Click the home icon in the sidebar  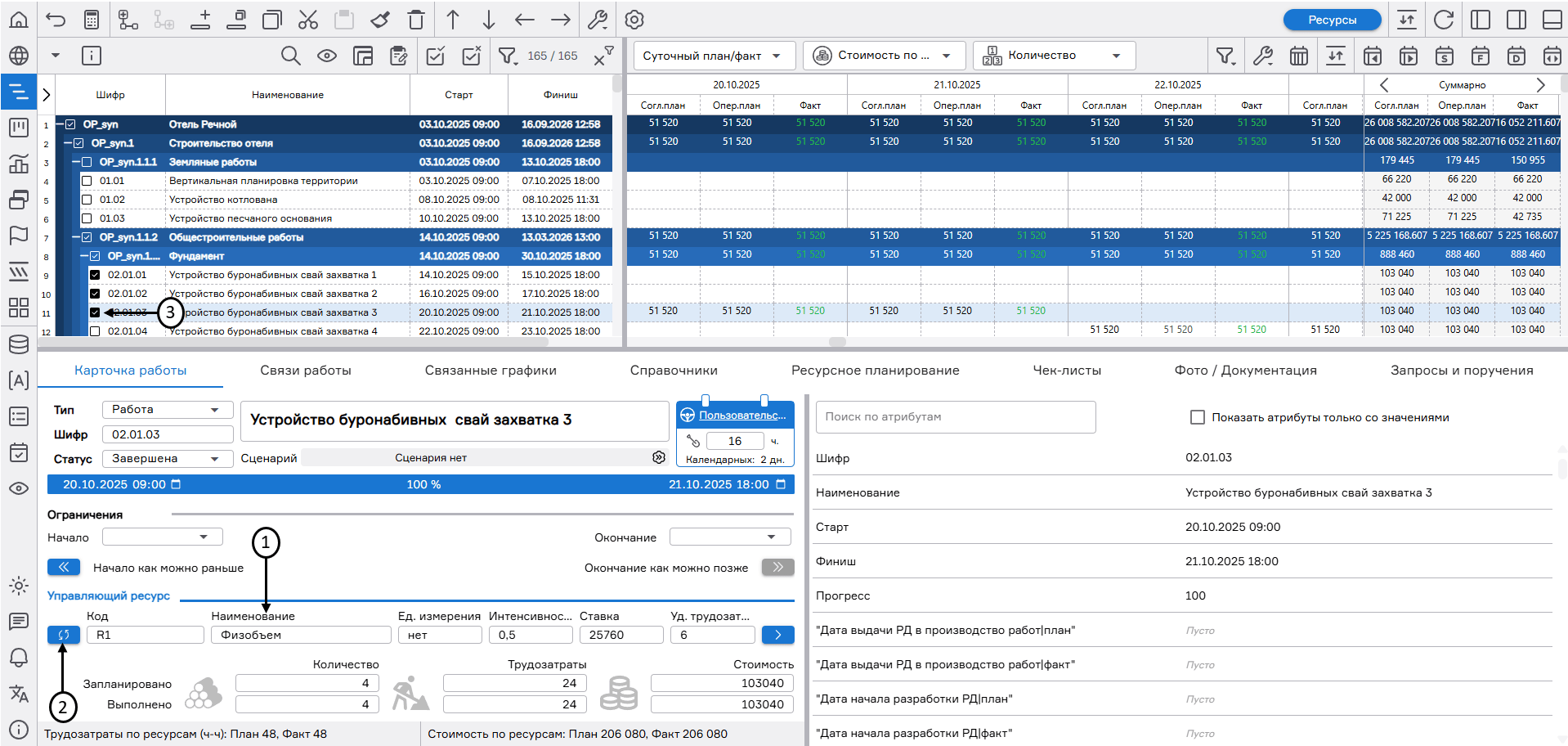(x=18, y=20)
